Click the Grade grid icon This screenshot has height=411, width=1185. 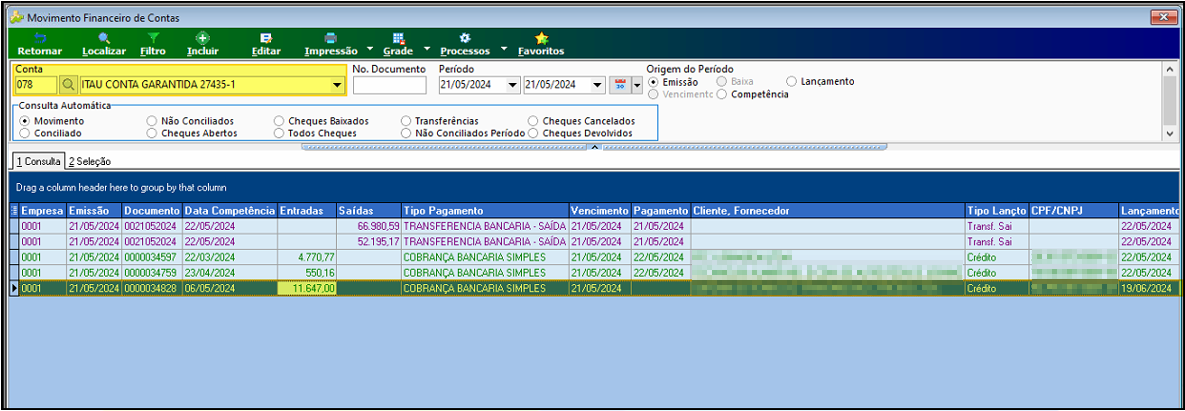[399, 38]
